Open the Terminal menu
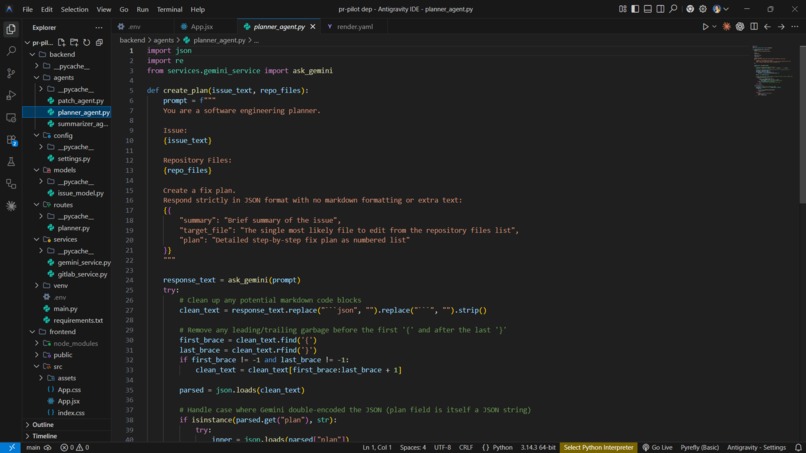806x453 pixels. point(169,9)
